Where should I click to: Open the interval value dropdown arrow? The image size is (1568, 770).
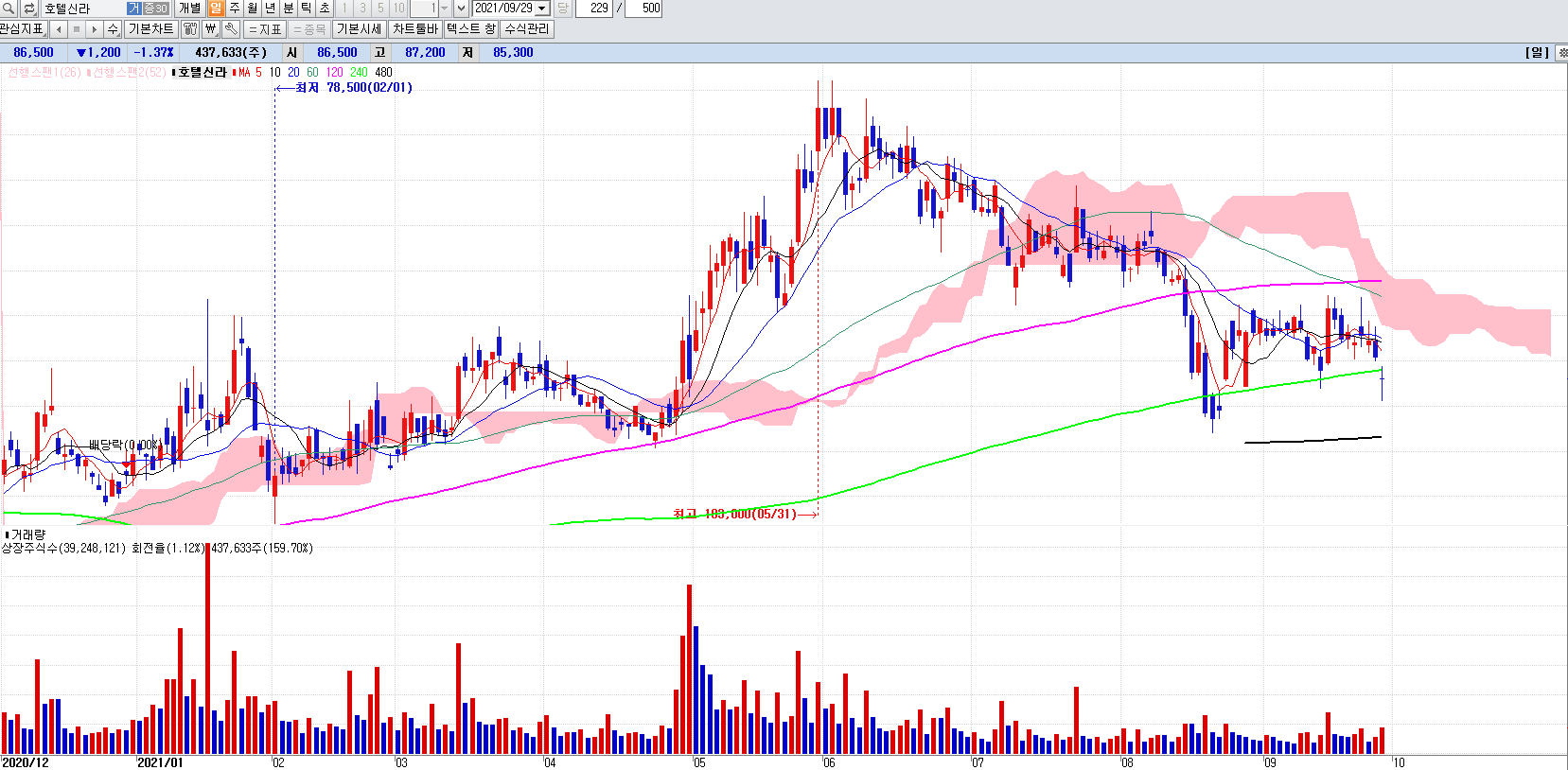pyautogui.click(x=445, y=9)
